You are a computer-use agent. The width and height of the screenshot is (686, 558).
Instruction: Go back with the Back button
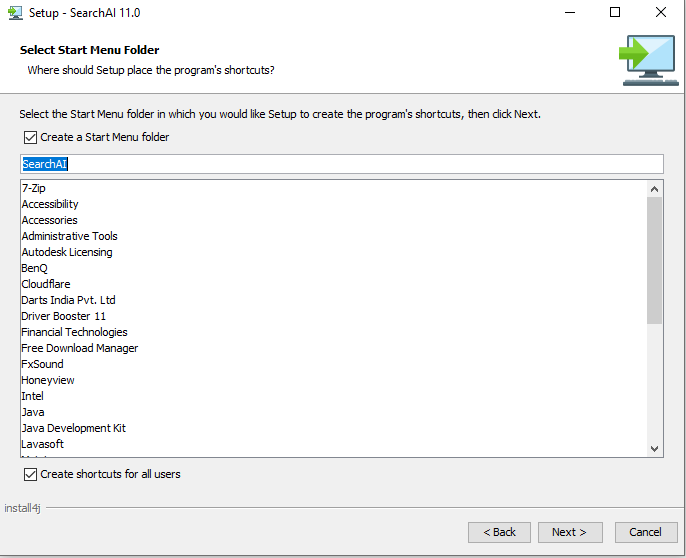499,532
